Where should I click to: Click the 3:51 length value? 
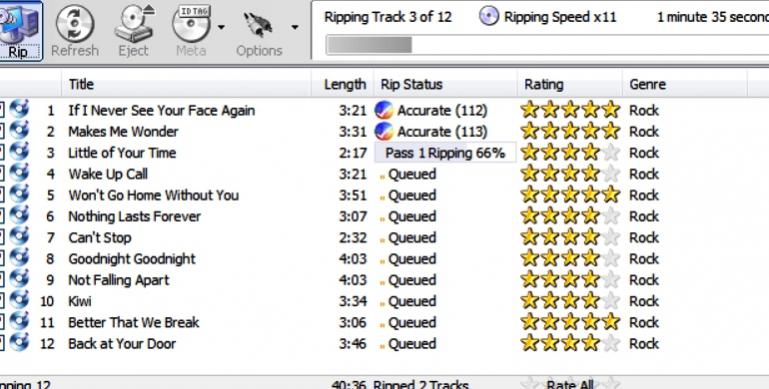(x=353, y=195)
